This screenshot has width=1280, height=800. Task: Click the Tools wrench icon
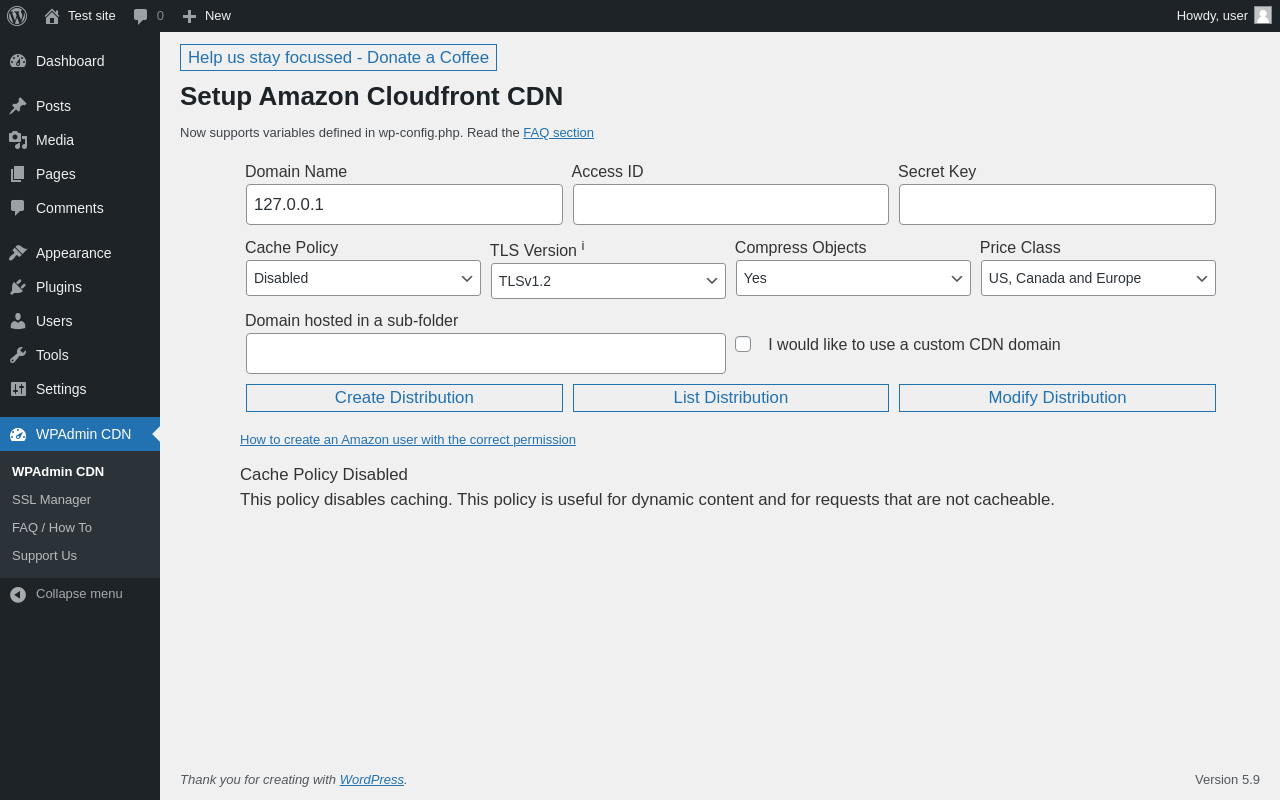[x=18, y=355]
